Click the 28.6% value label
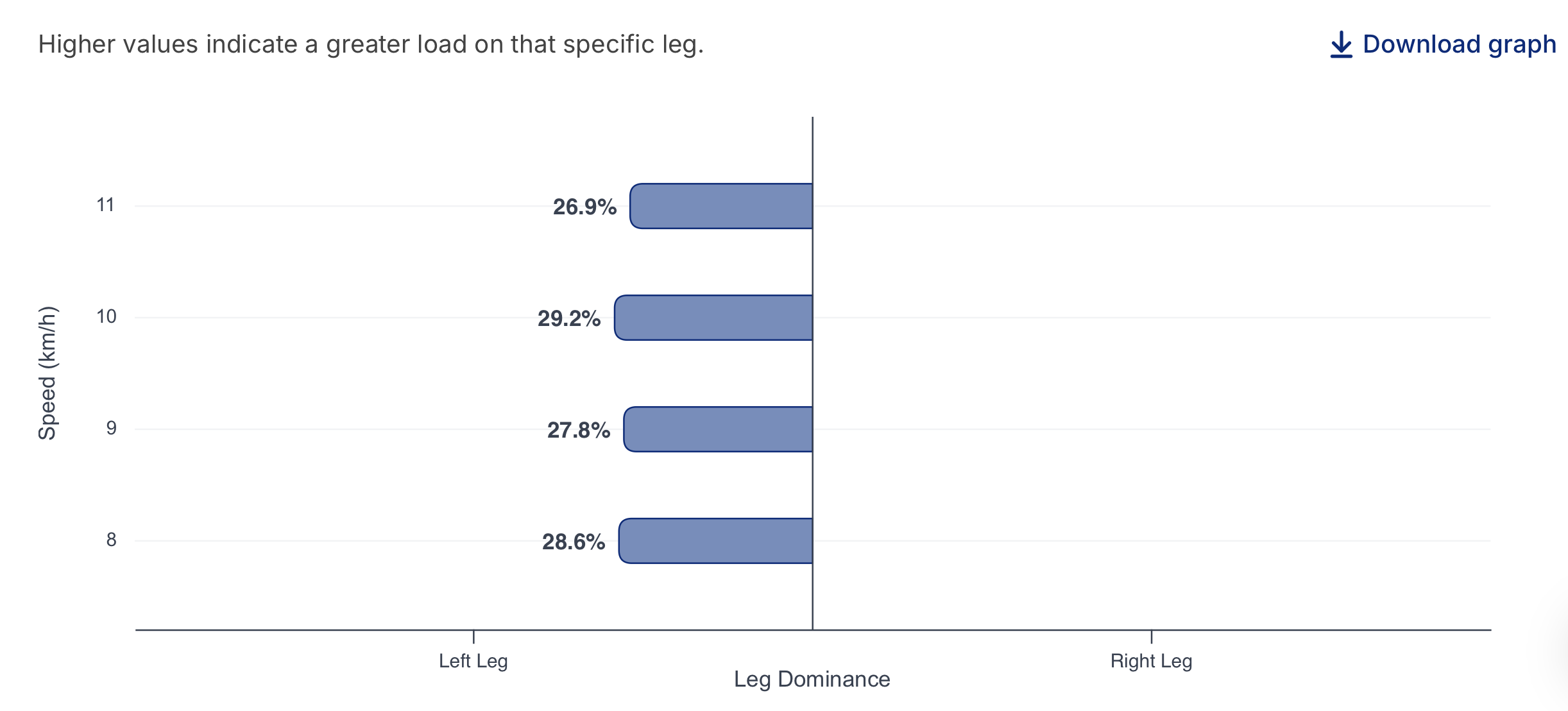 pyautogui.click(x=574, y=542)
